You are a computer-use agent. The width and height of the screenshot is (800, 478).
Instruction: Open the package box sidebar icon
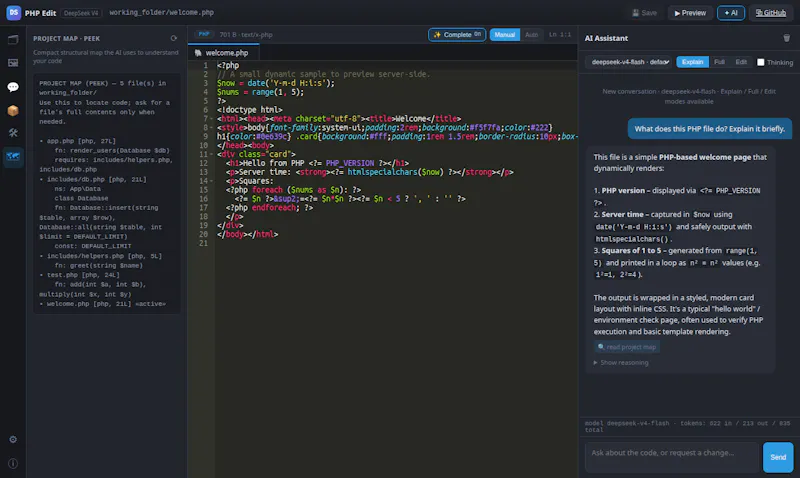(x=13, y=110)
